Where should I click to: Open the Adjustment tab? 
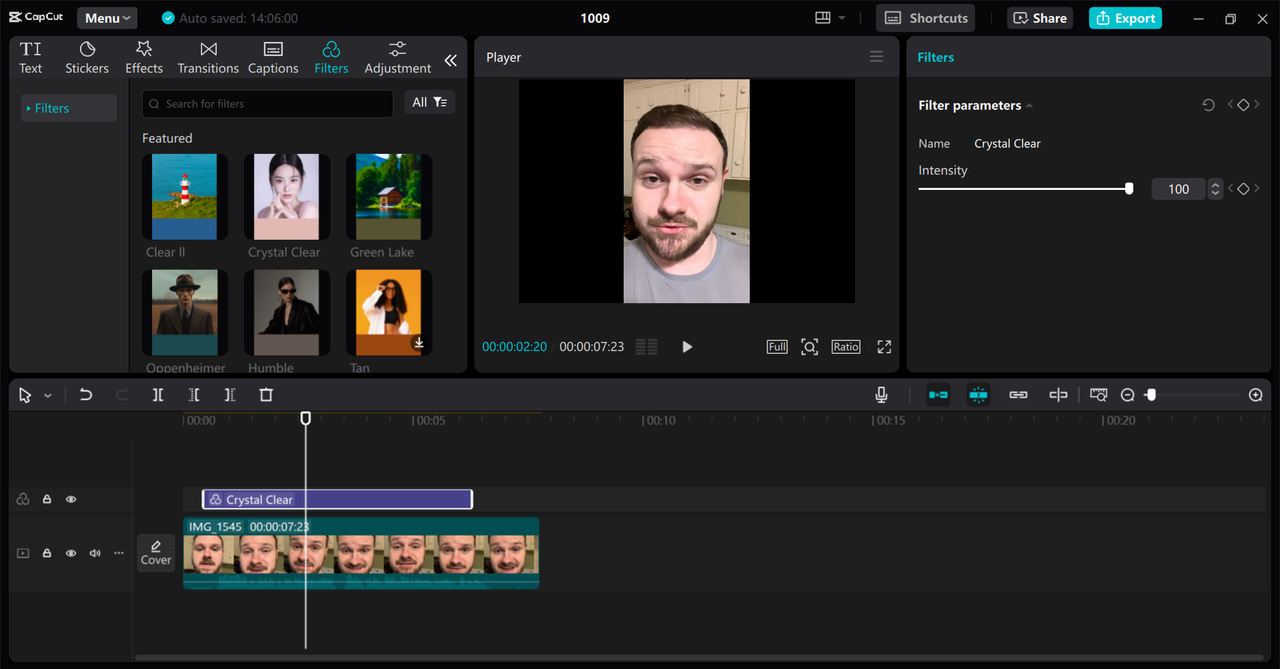(x=398, y=58)
